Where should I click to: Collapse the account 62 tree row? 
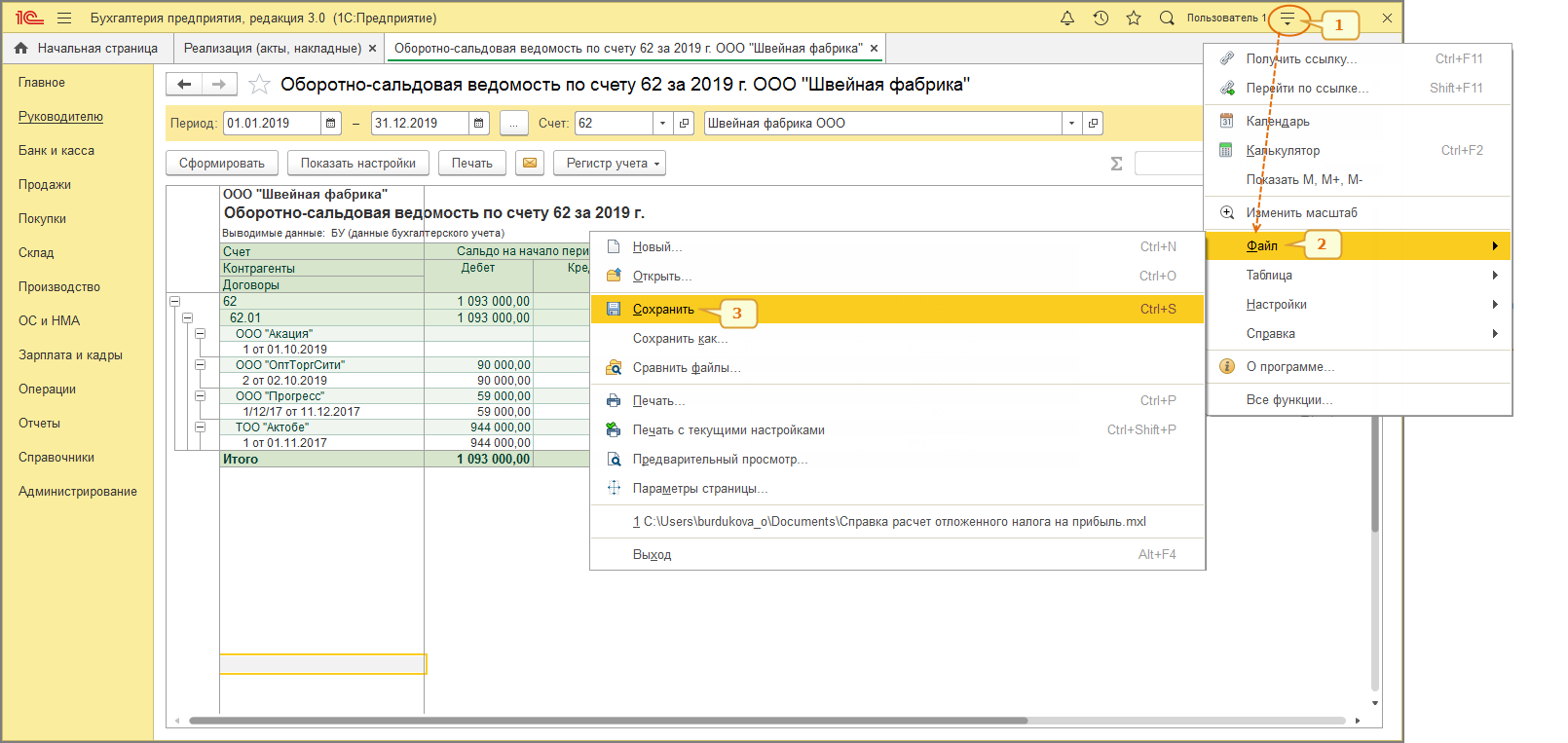[x=175, y=301]
